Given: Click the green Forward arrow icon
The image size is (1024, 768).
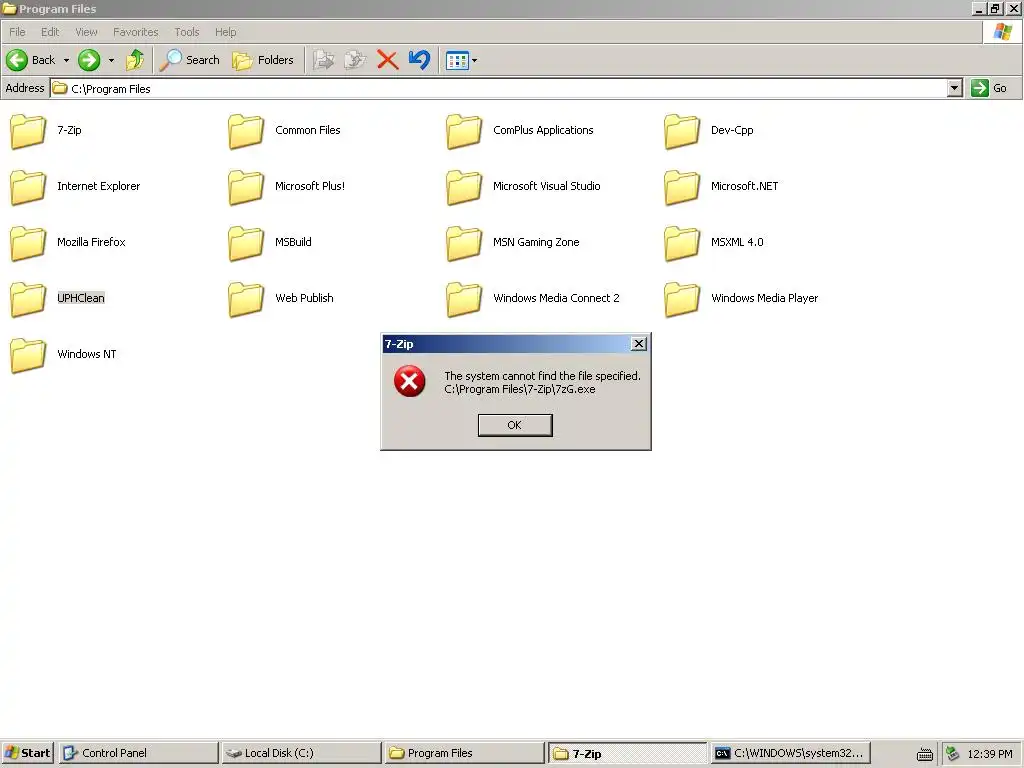Looking at the screenshot, I should [89, 60].
